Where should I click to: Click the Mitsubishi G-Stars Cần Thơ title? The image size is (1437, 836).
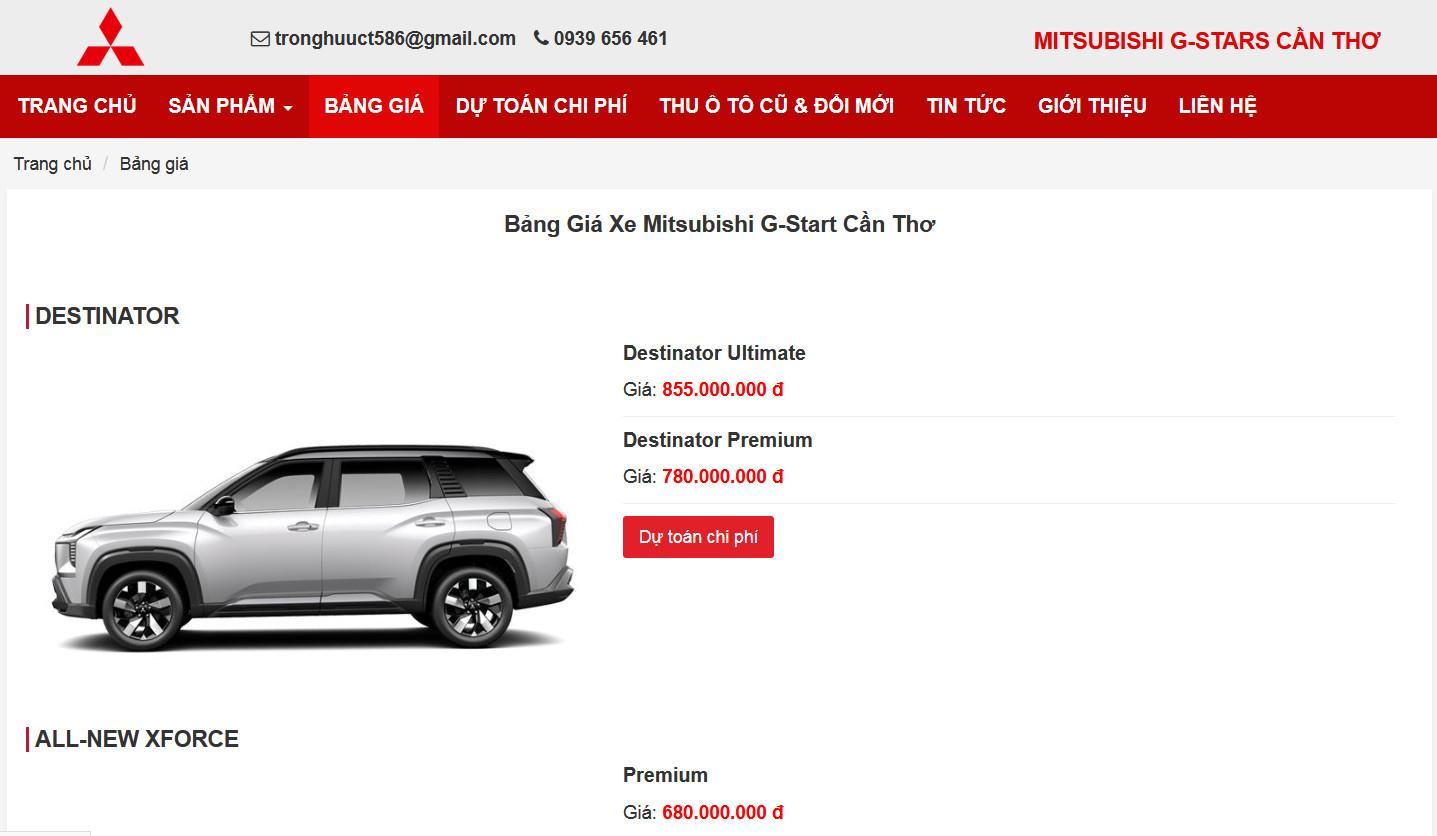click(x=1207, y=41)
